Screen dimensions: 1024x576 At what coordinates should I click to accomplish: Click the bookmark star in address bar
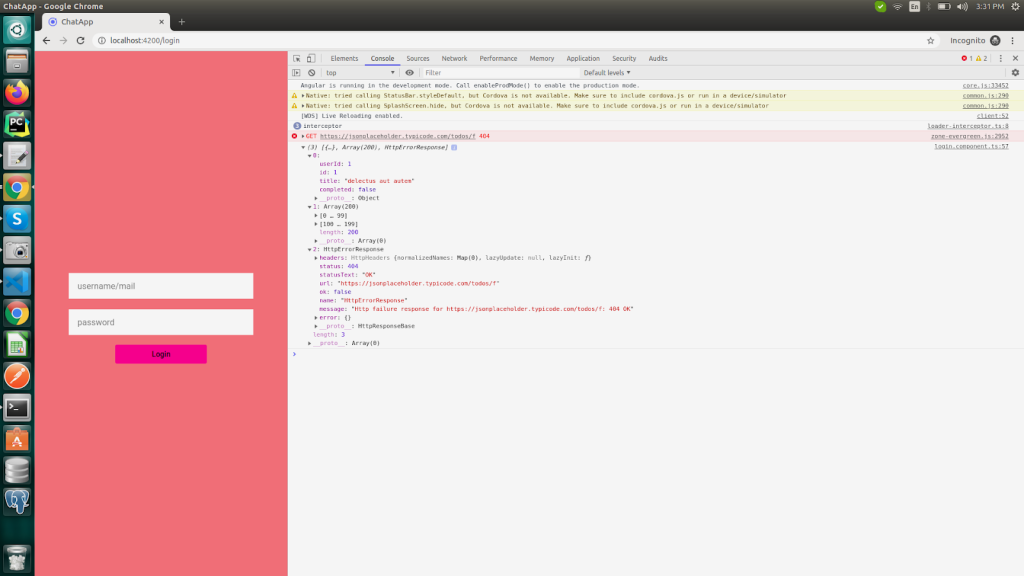click(931, 41)
